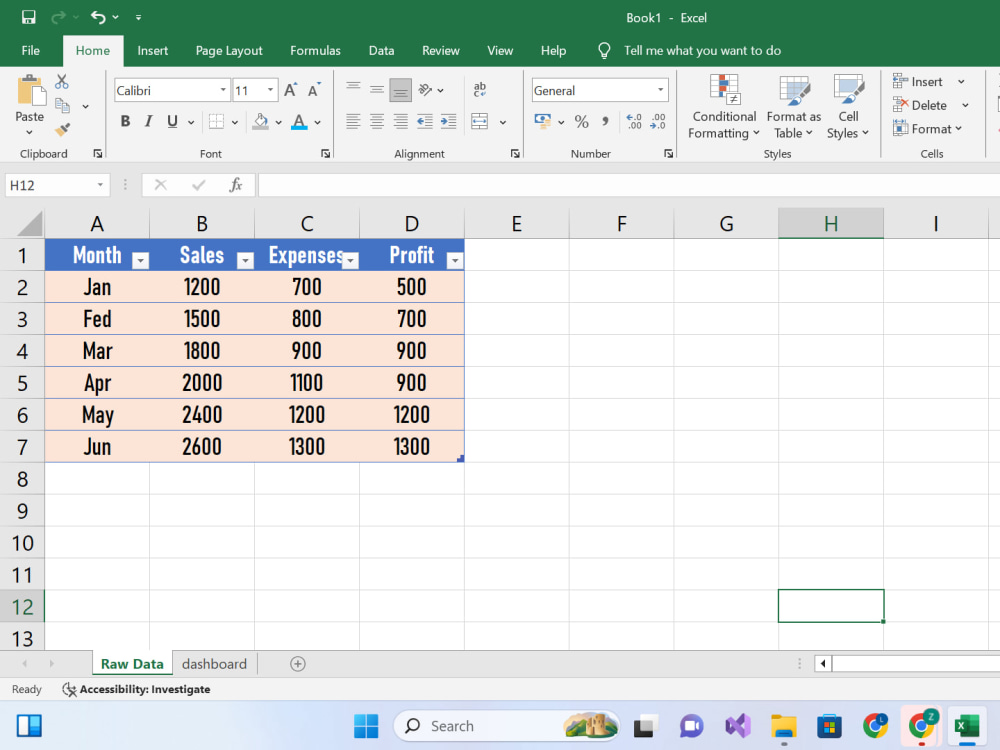The width and height of the screenshot is (1000, 750).
Task: Click the Decrease Indent icon
Action: point(425,121)
